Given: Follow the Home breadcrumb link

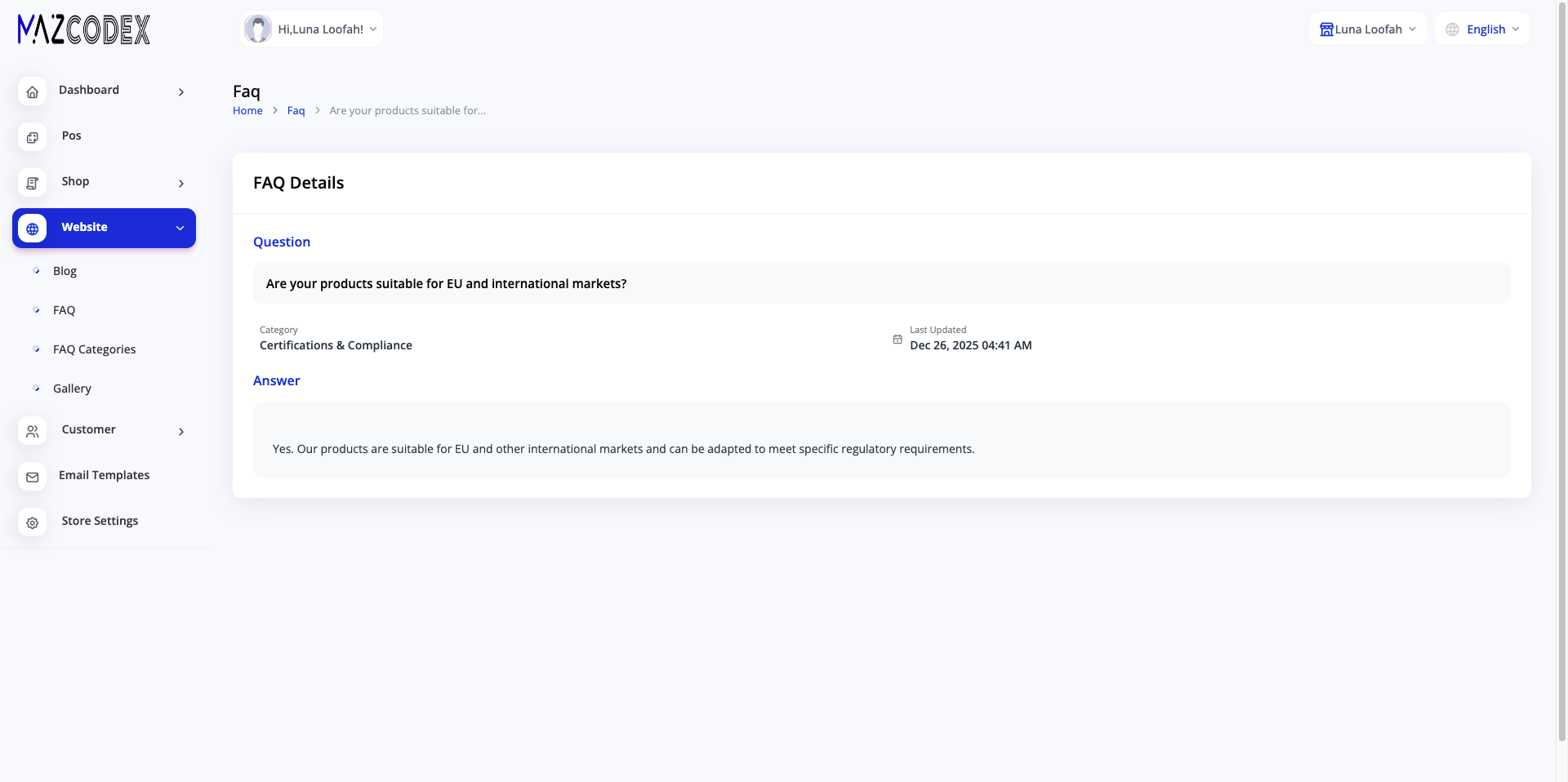Looking at the screenshot, I should click(247, 111).
